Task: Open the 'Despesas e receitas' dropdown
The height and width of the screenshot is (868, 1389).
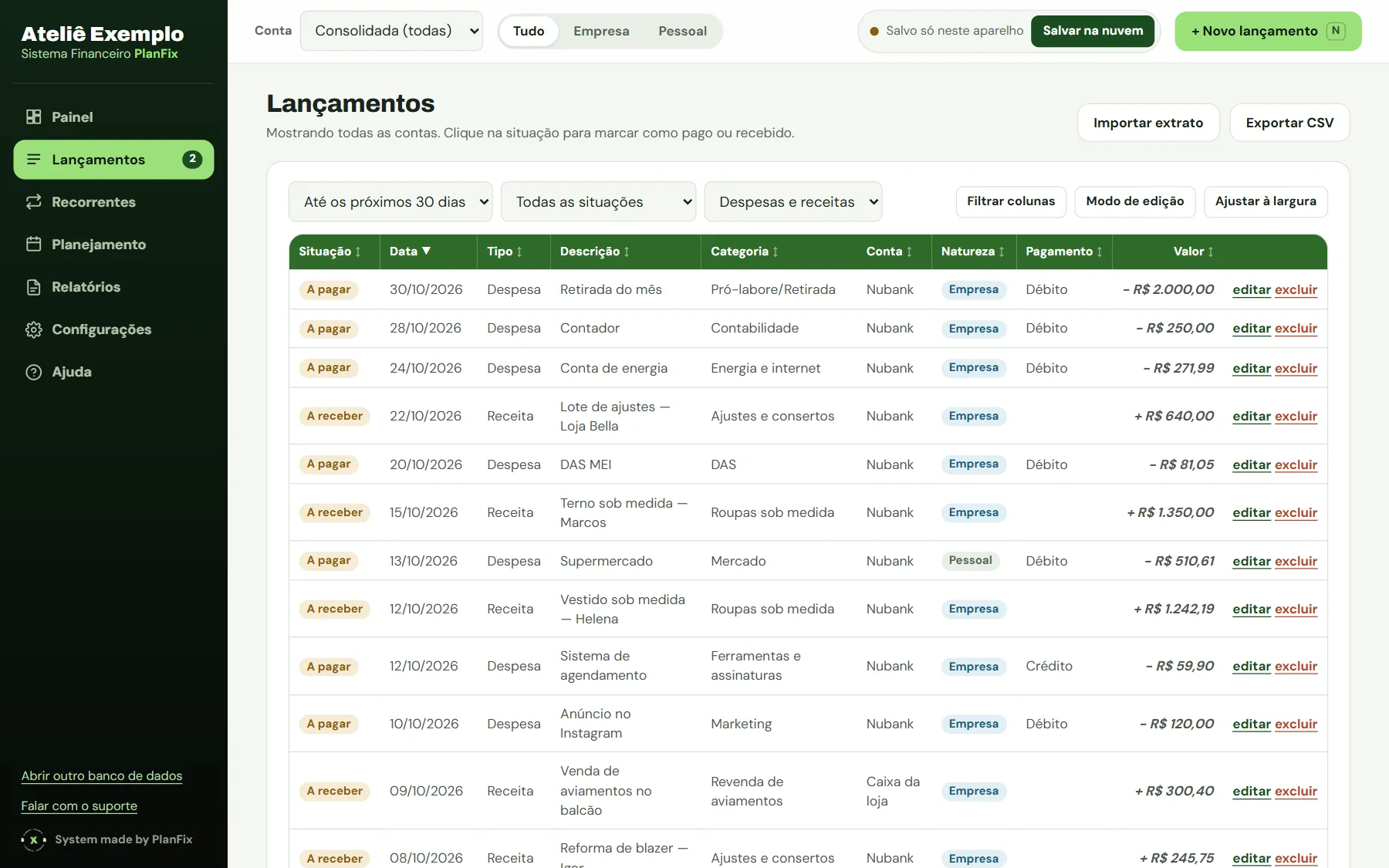Action: [x=793, y=201]
